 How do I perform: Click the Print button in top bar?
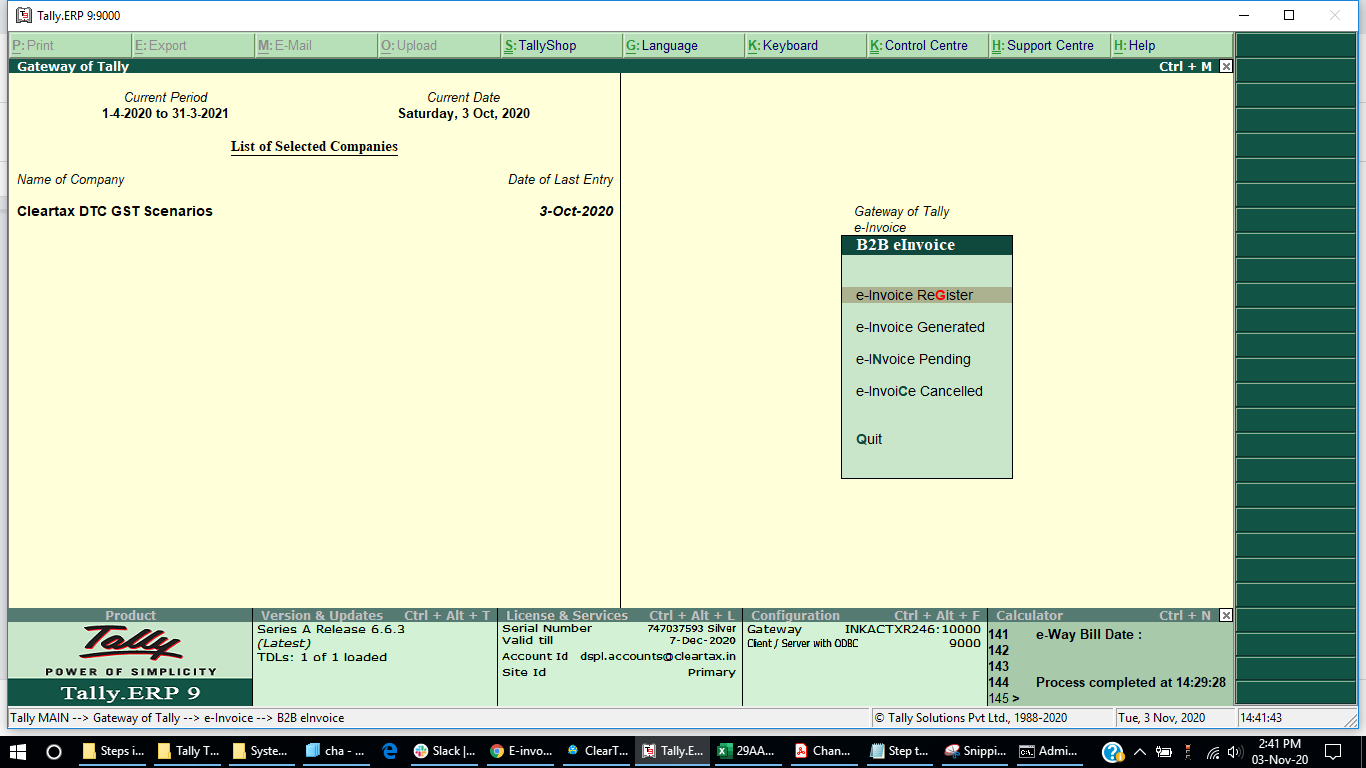click(70, 45)
